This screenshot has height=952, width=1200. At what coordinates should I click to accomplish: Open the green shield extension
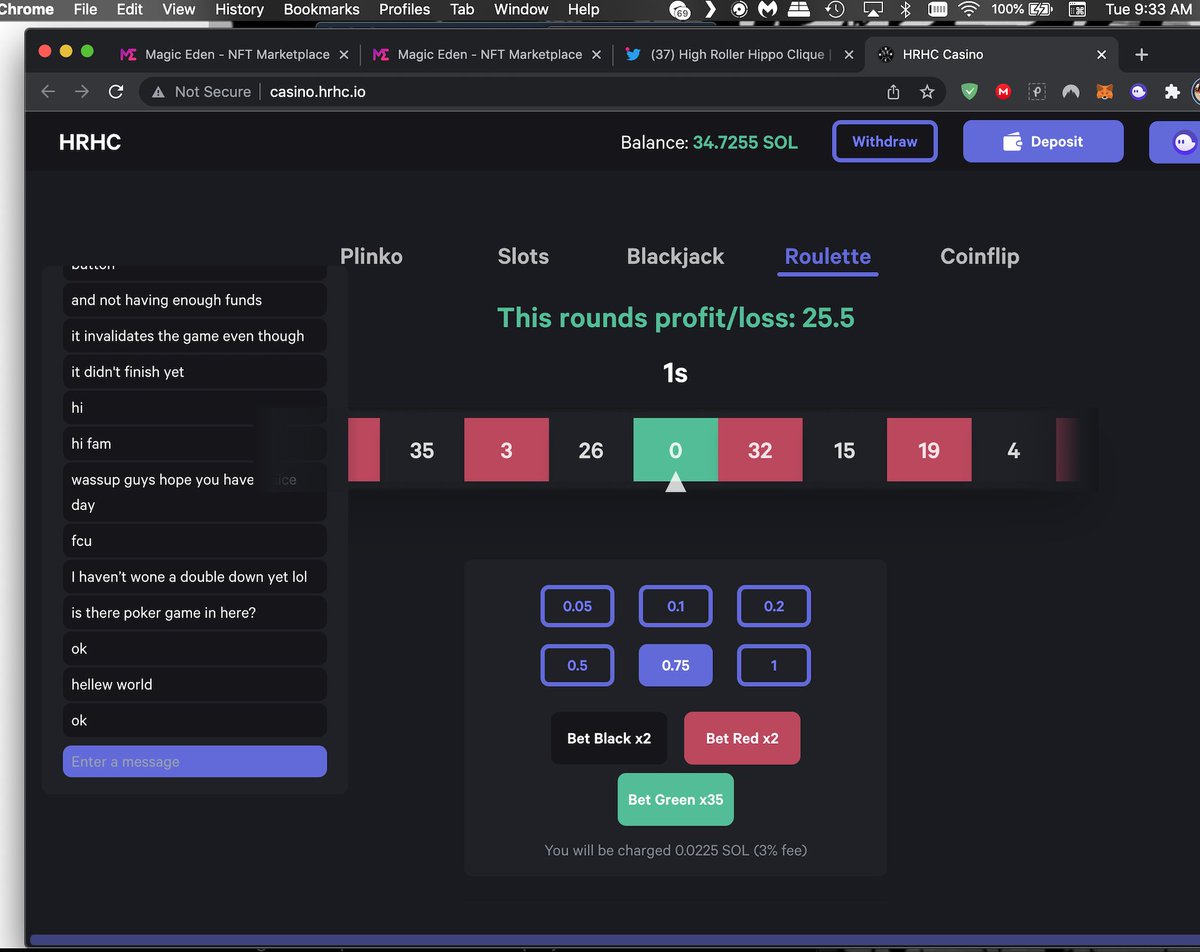[x=969, y=91]
